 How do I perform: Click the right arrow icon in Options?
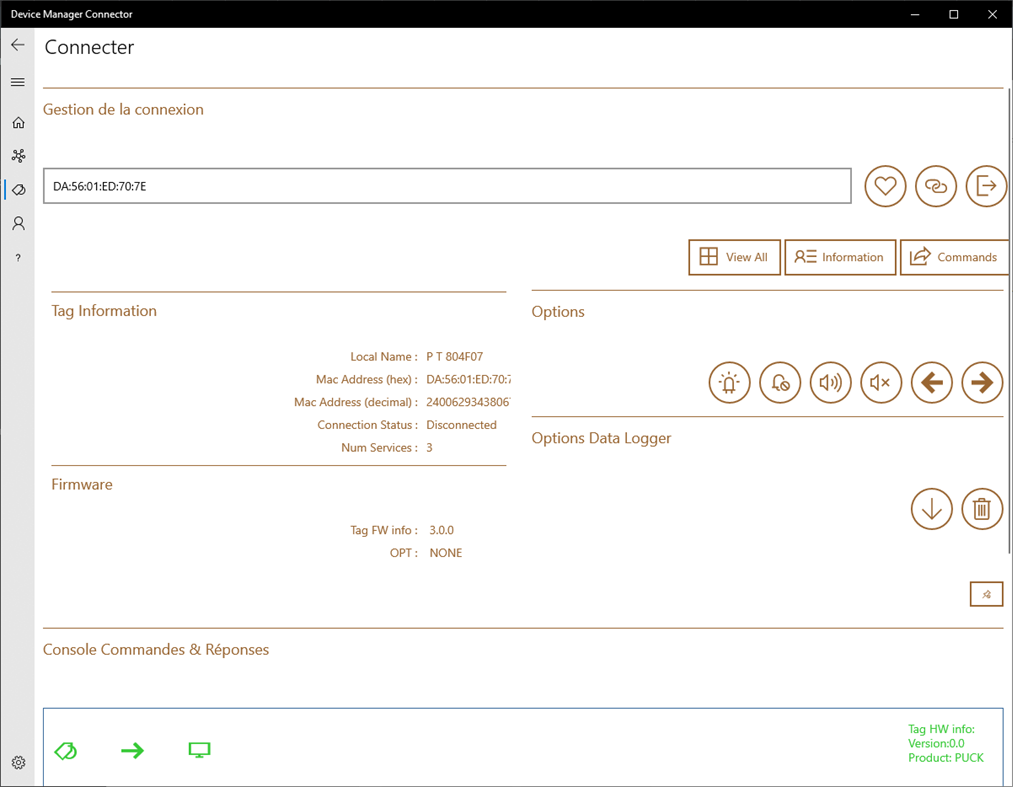click(x=982, y=382)
